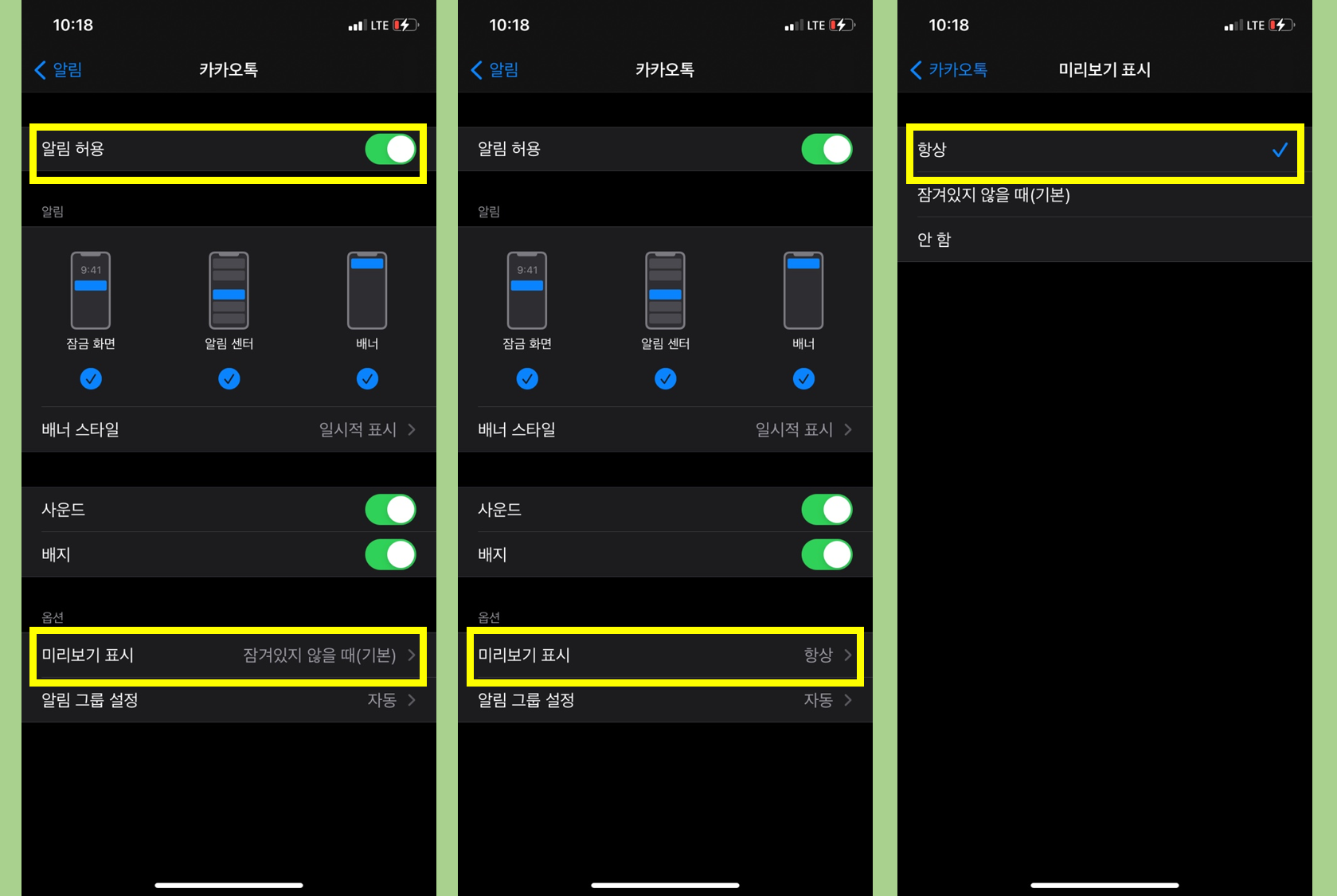Toggle 배지 switch in left screen
Image resolution: width=1337 pixels, height=896 pixels.
point(390,554)
